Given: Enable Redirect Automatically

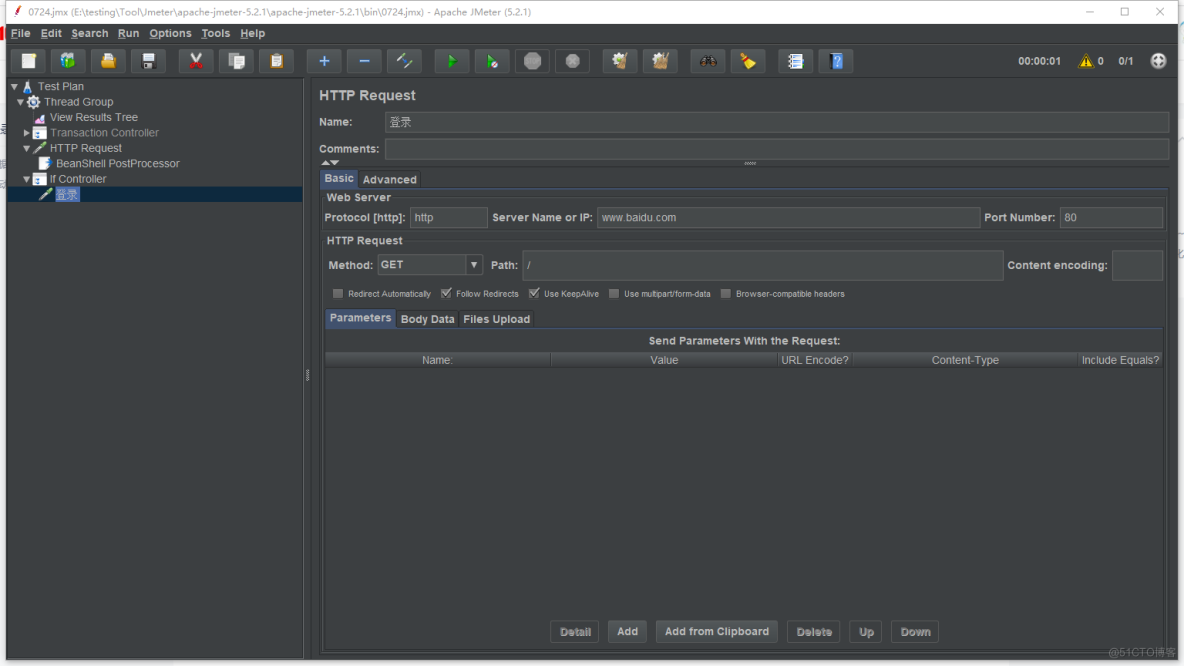Looking at the screenshot, I should coord(337,293).
